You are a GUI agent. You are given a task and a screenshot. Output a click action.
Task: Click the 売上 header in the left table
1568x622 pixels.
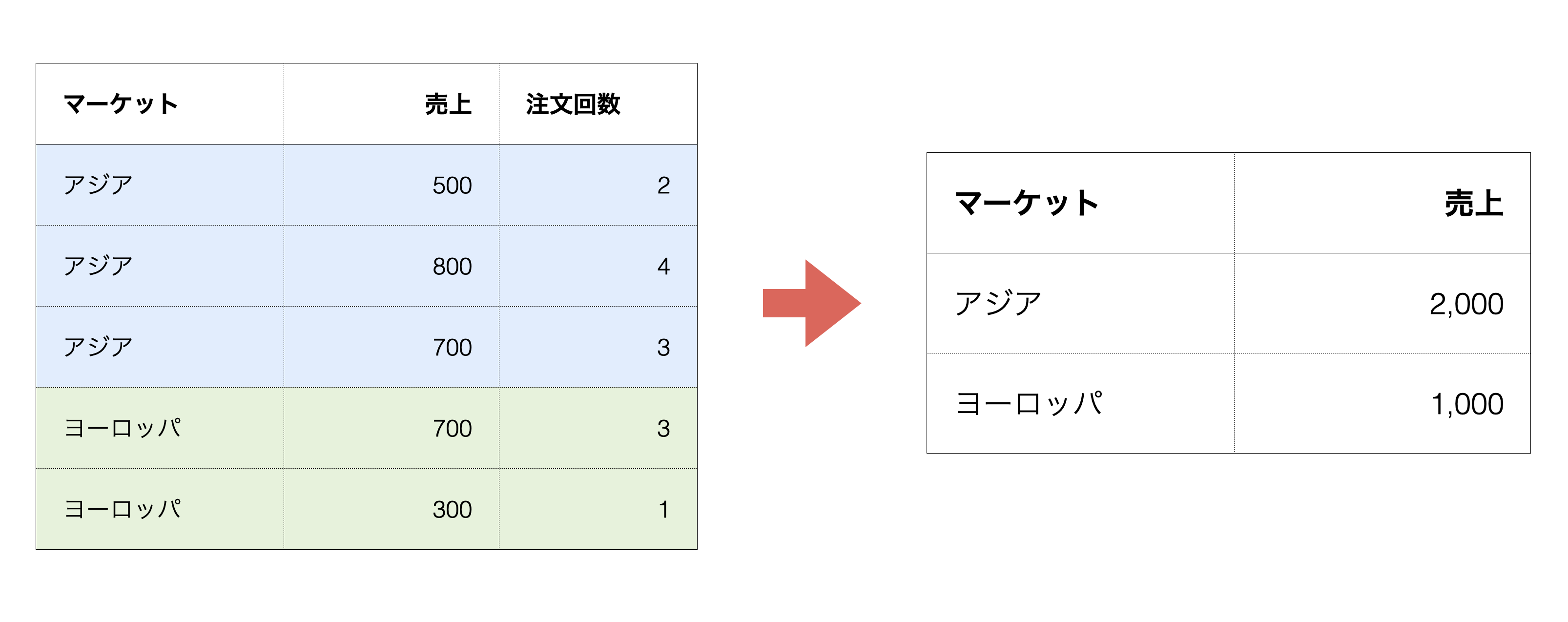(448, 104)
